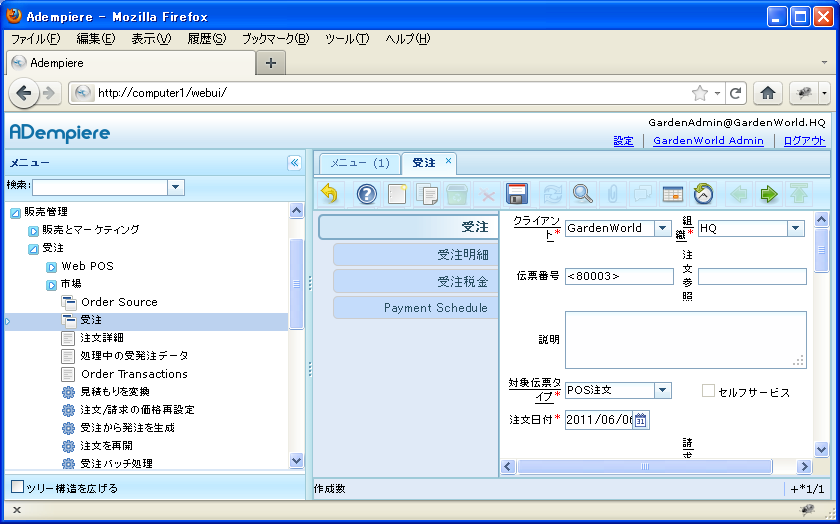Open the ファイル(F) browser menu
The width and height of the screenshot is (840, 524).
[35, 39]
